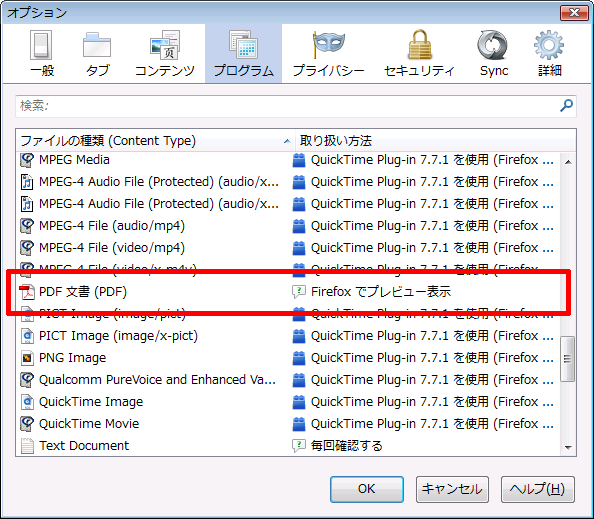Open the プライバシー mask icon panel

click(x=328, y=54)
